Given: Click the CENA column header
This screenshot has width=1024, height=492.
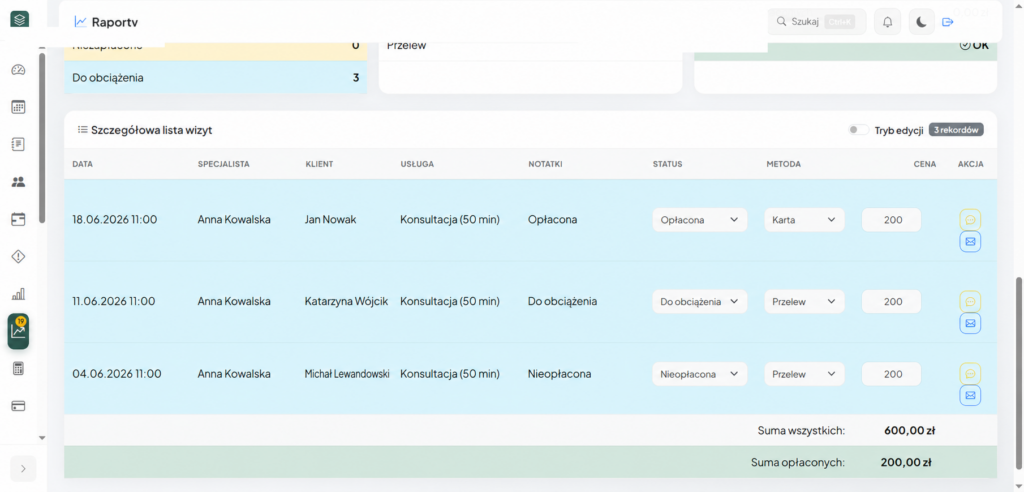Looking at the screenshot, I should coord(925,164).
